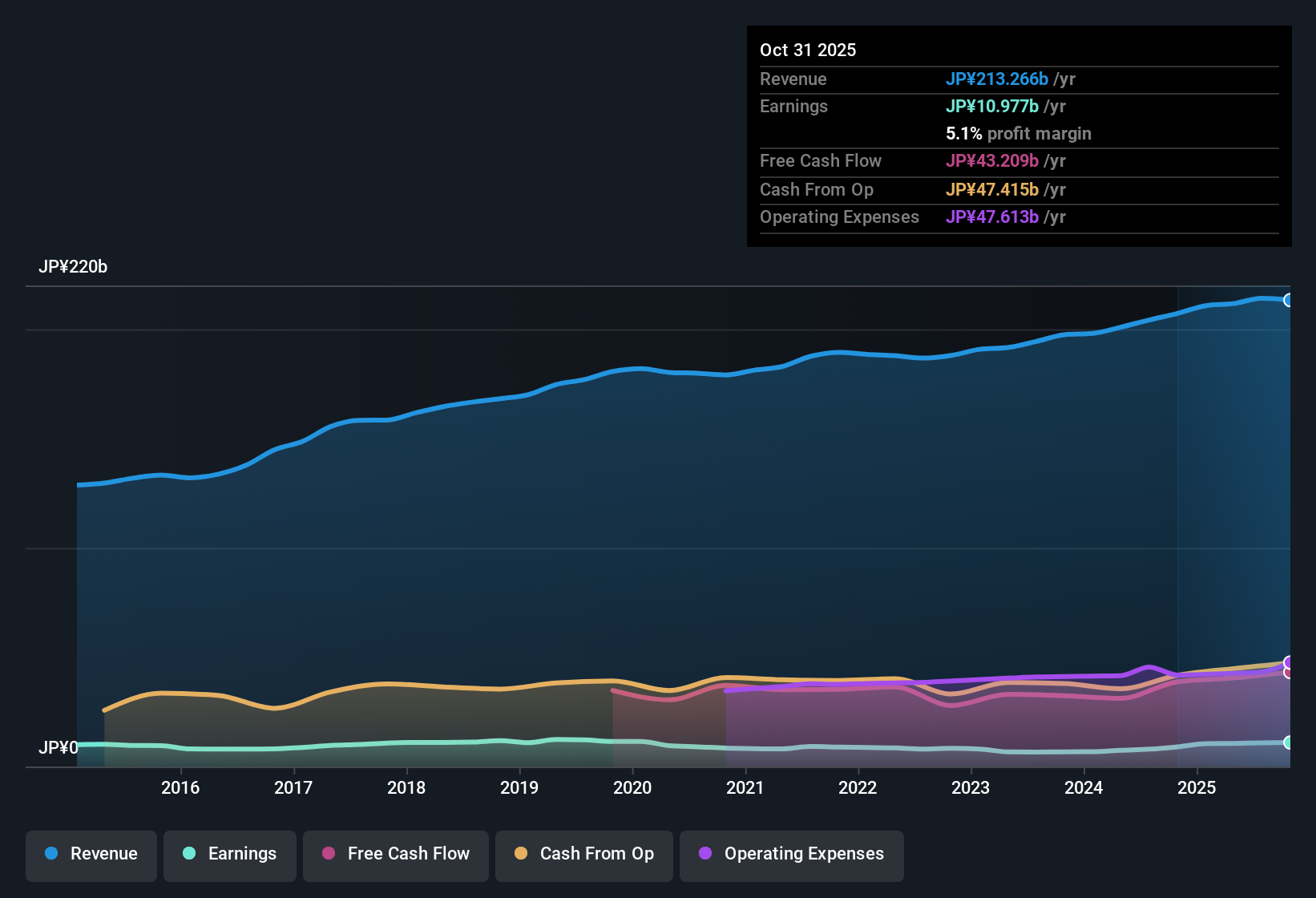Select the Revenue data point marker at chart edge

(x=1289, y=300)
